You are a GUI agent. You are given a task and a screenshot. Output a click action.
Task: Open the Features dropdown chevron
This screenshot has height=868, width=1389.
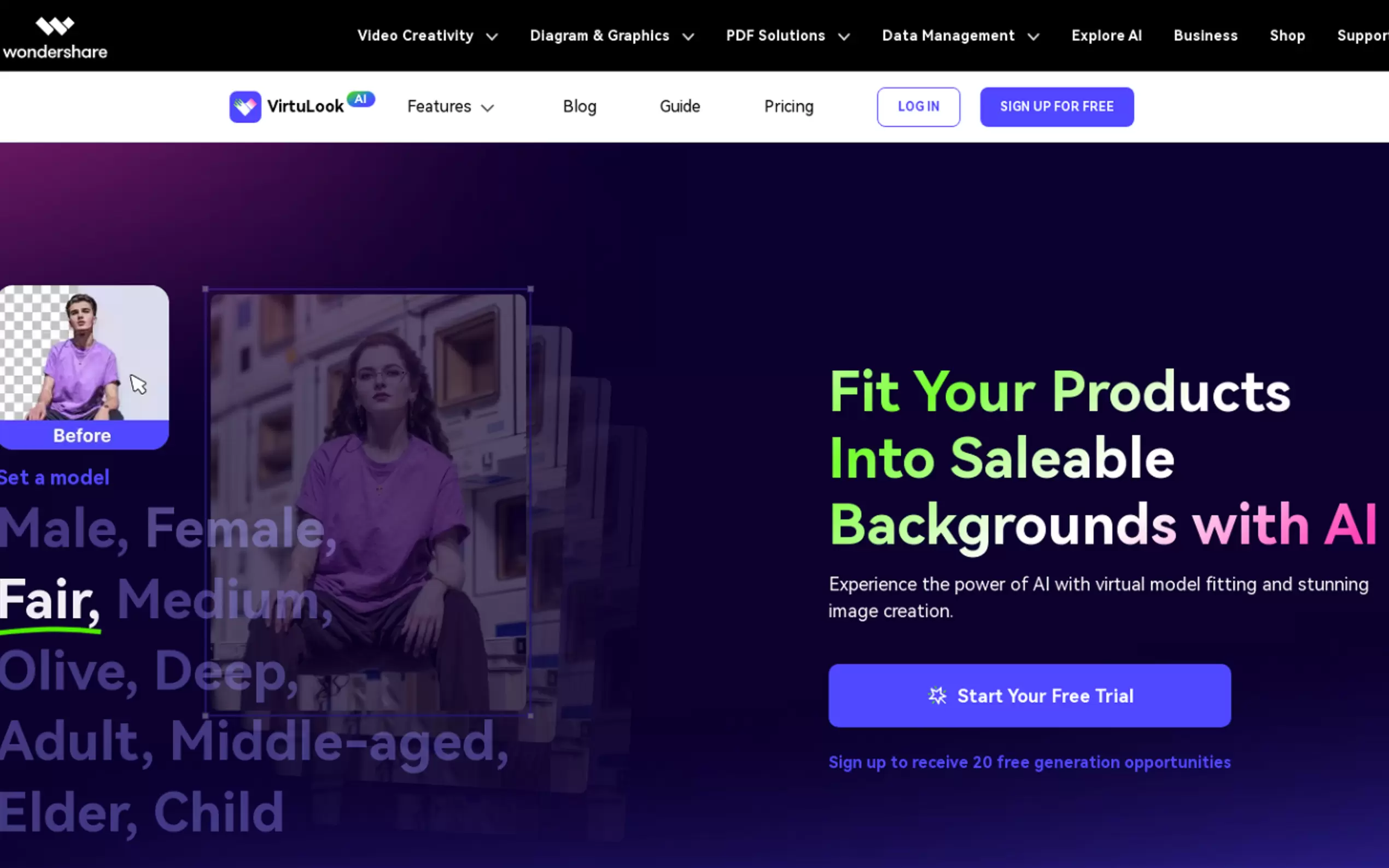point(487,108)
